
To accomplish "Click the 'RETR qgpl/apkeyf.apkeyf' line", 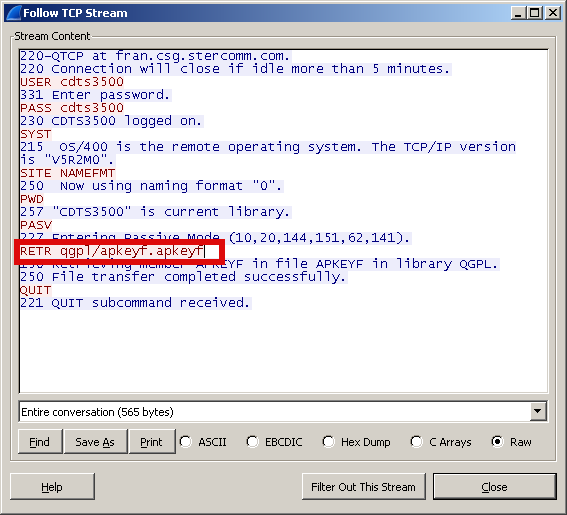I will coord(112,251).
